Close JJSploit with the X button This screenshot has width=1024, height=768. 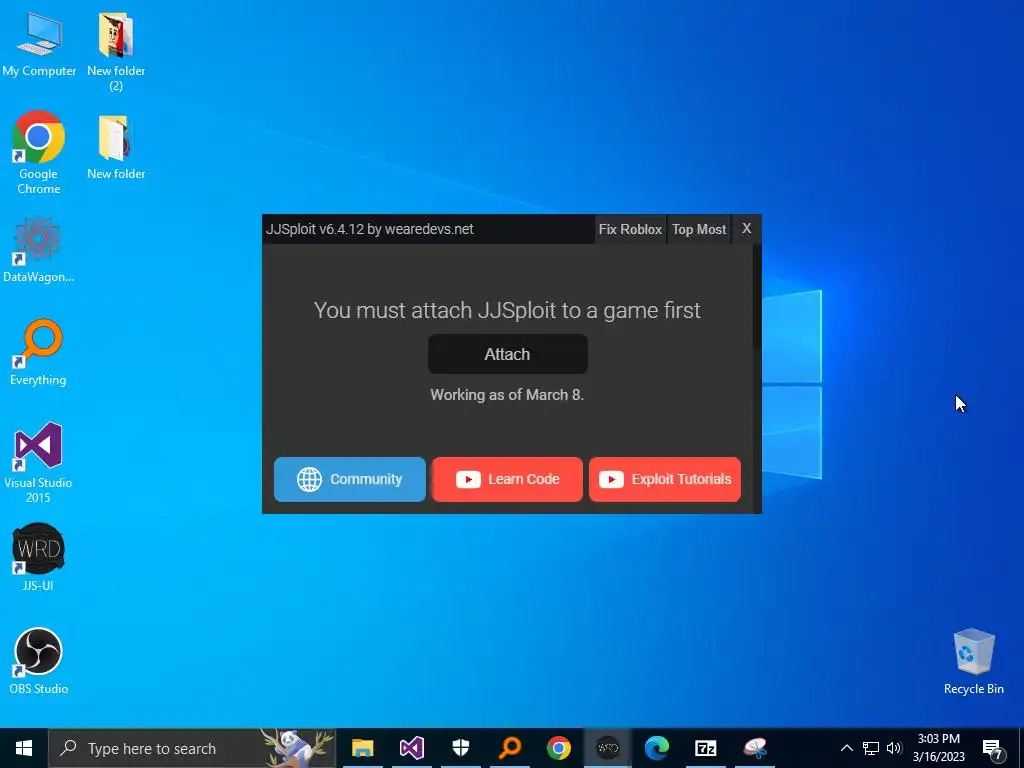pyautogui.click(x=746, y=229)
